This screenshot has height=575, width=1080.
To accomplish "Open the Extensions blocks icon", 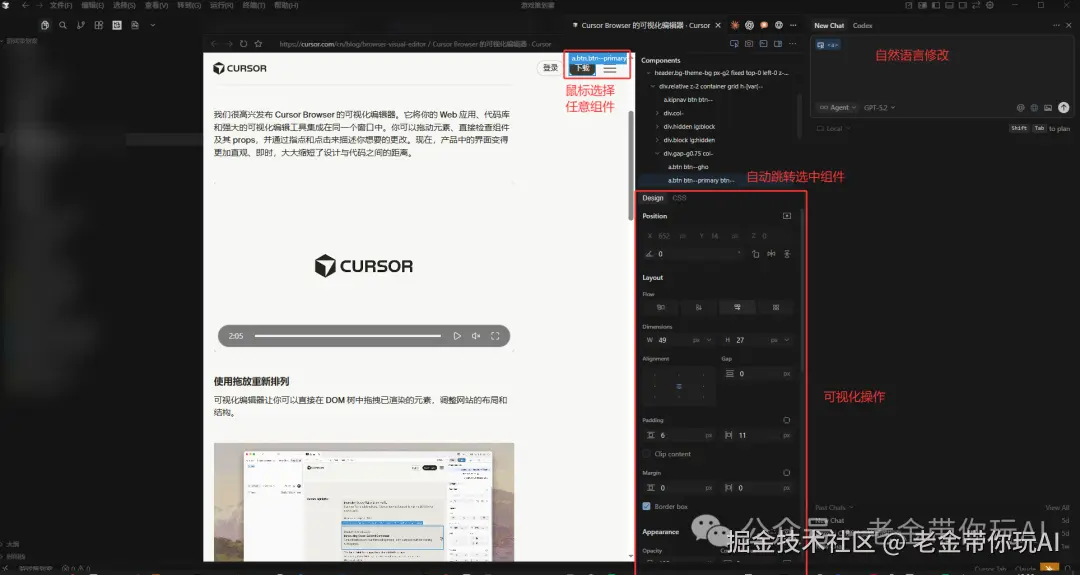I will pos(98,25).
